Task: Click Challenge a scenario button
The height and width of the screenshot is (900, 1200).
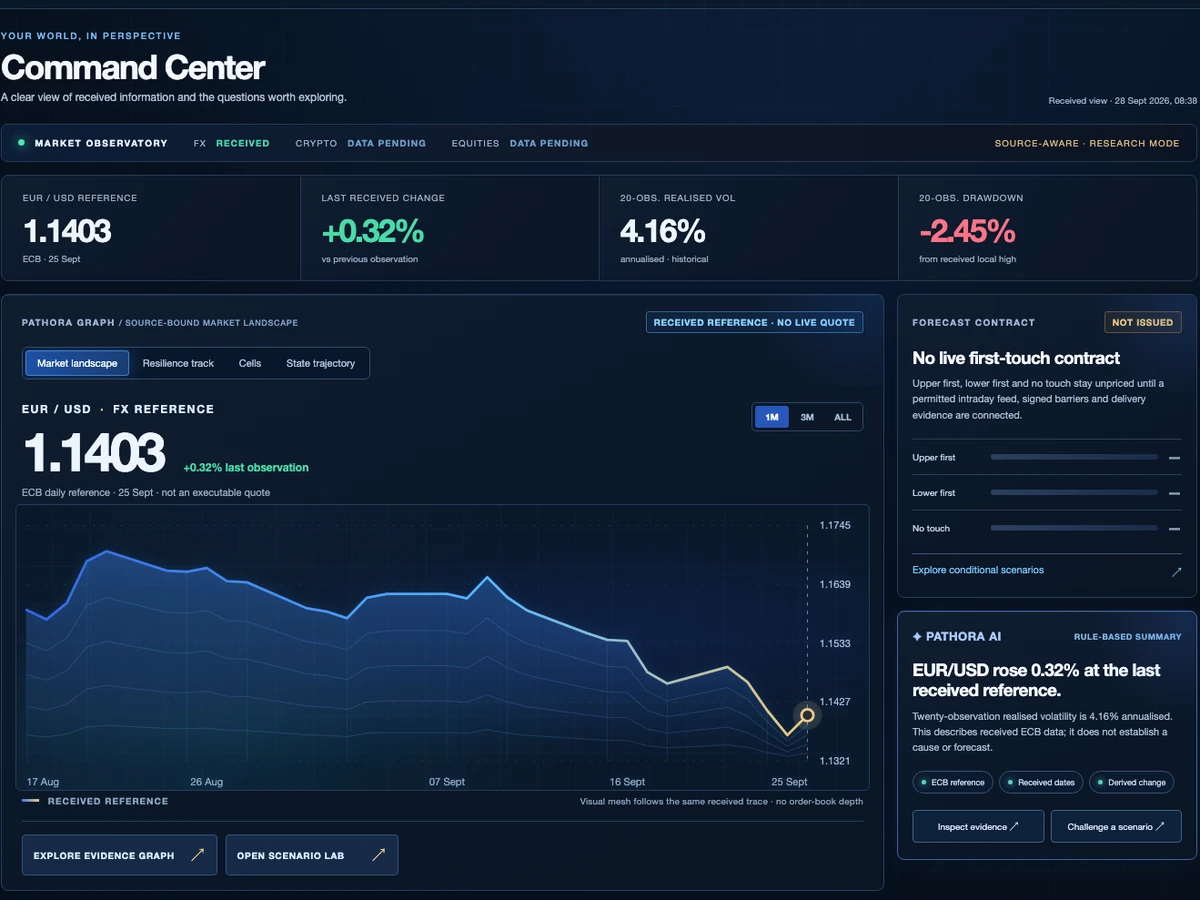Action: pyautogui.click(x=1116, y=827)
